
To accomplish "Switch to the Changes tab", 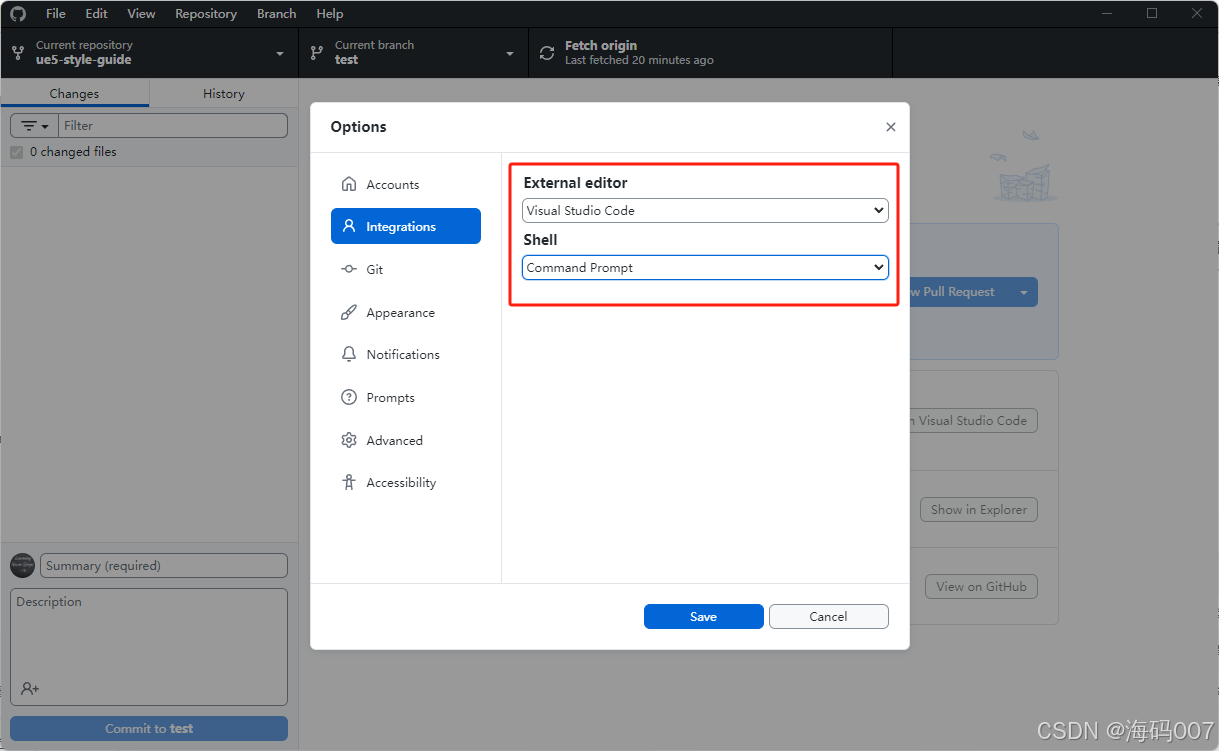I will point(74,93).
